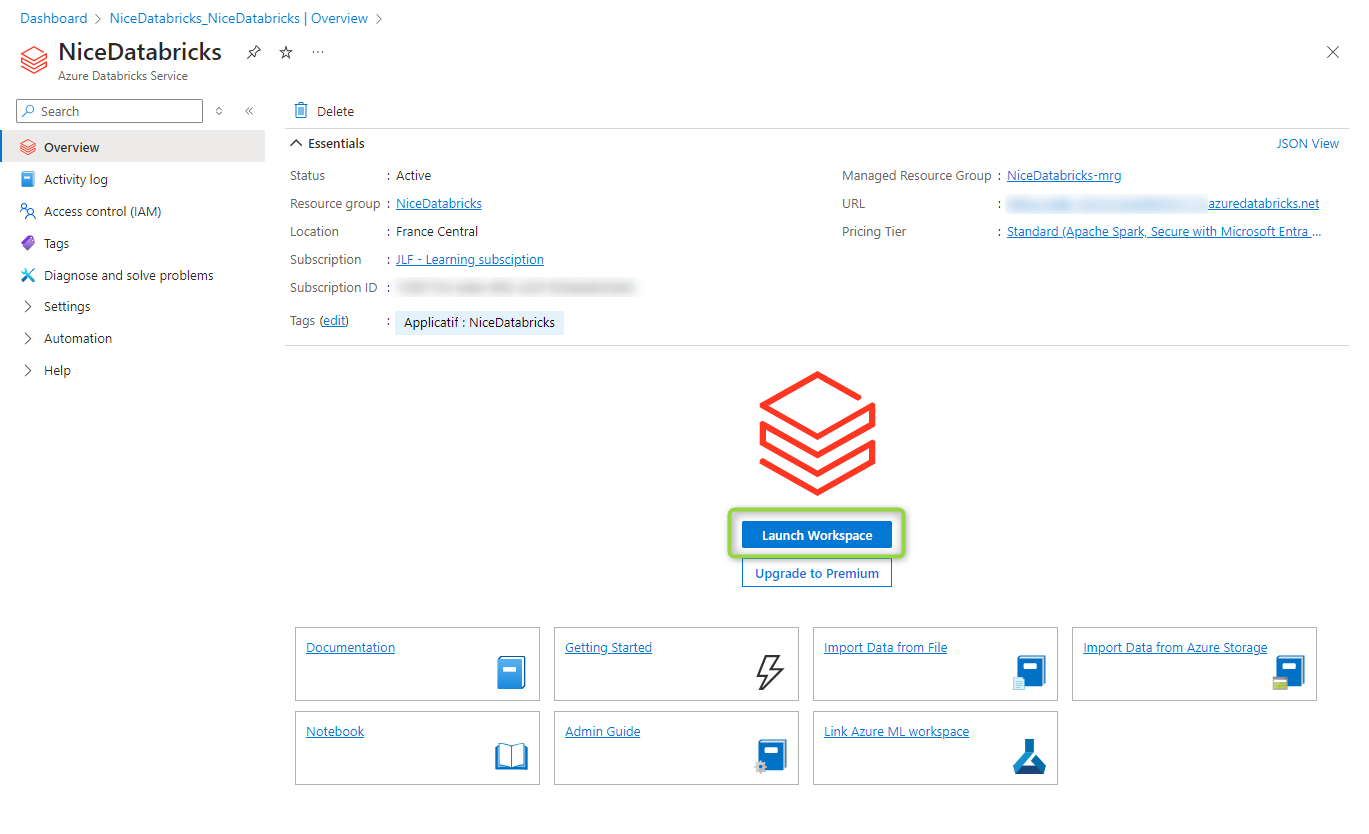Open the NiceDatabricks resource group link
This screenshot has width=1369, height=834.
pos(439,203)
